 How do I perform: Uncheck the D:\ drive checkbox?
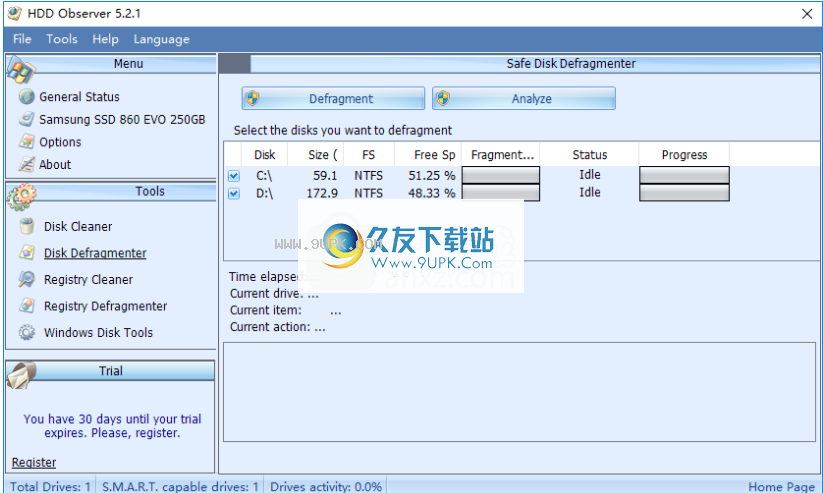pyautogui.click(x=234, y=193)
